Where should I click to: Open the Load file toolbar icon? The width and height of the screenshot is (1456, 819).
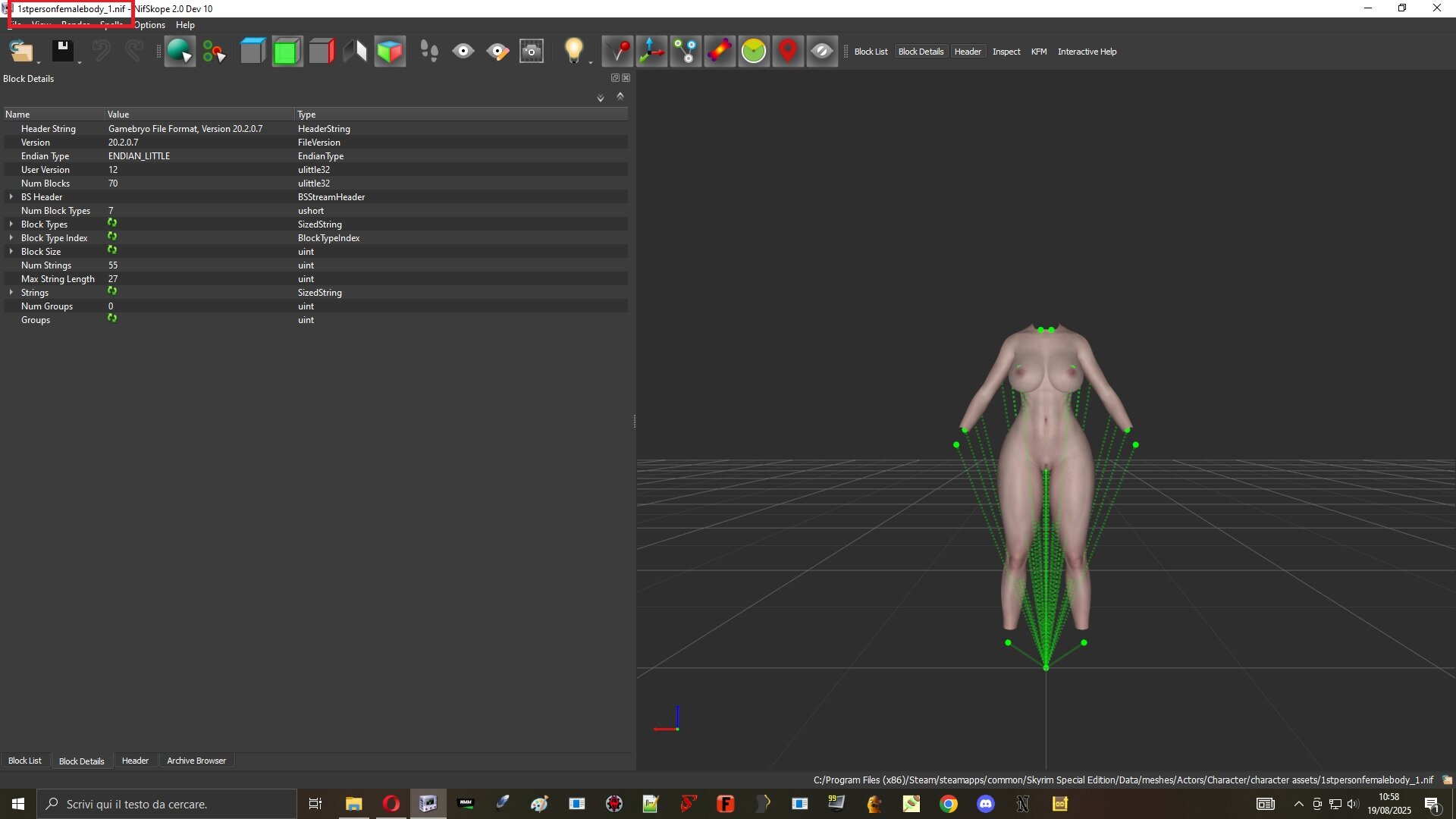[20, 52]
